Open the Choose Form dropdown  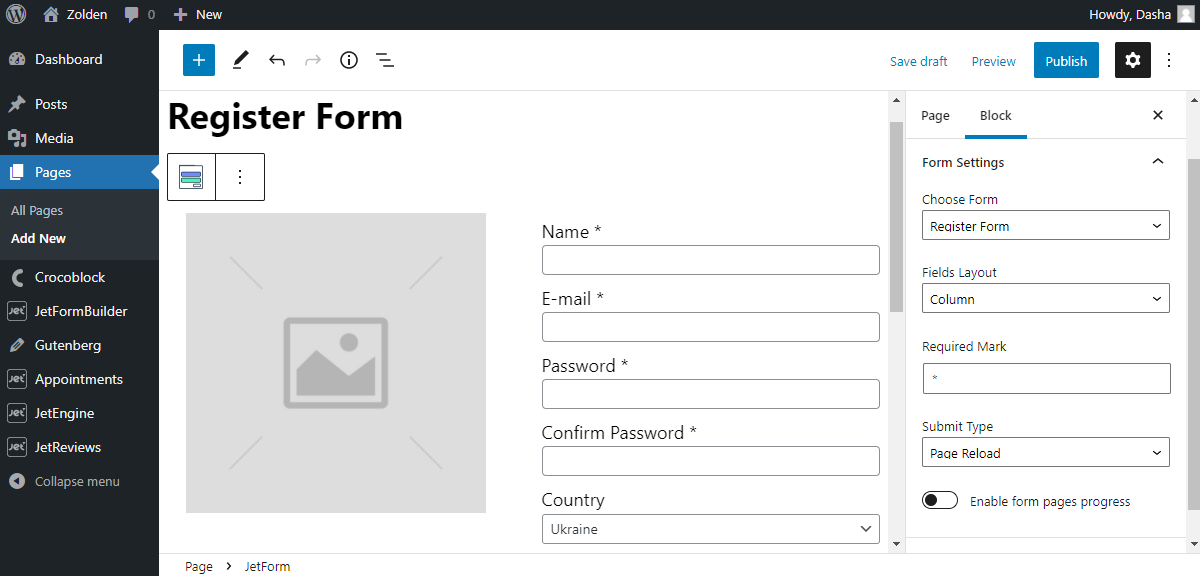[1045, 226]
